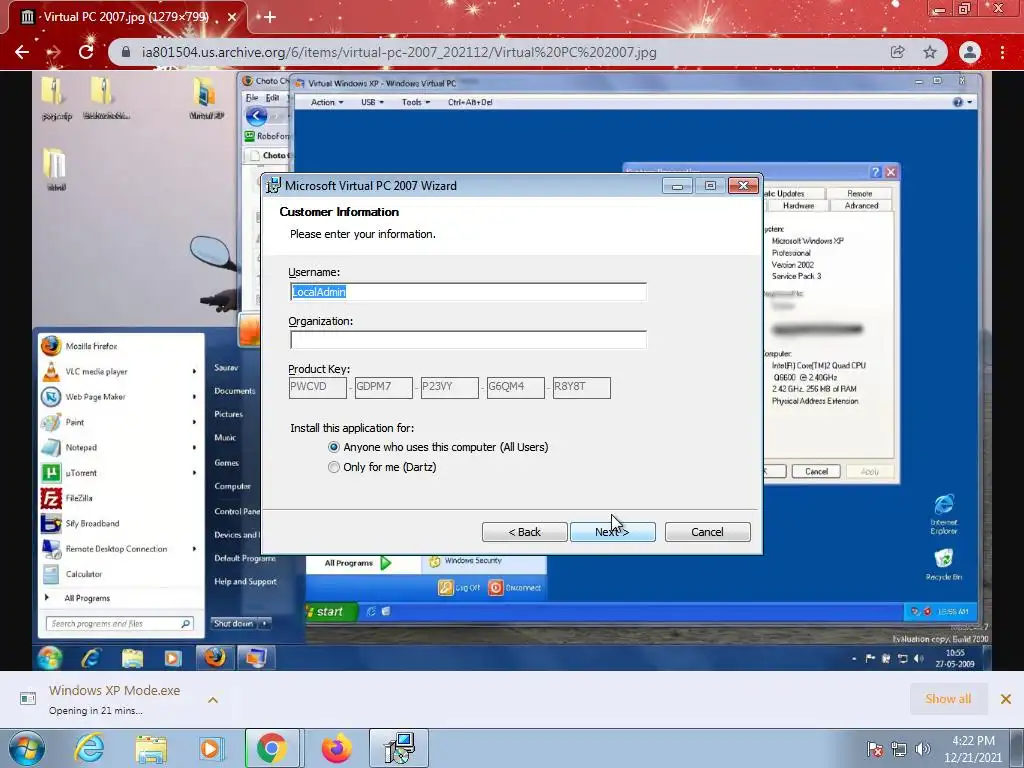Click Shut down in the start menu

(233, 624)
